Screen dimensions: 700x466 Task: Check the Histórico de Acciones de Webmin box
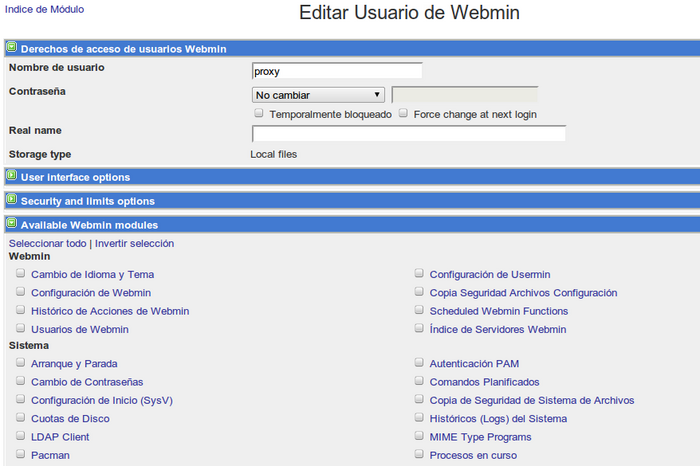tap(20, 310)
